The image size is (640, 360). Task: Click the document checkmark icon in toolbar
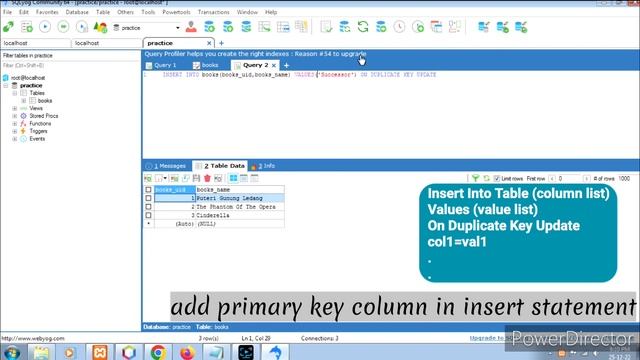(326, 27)
